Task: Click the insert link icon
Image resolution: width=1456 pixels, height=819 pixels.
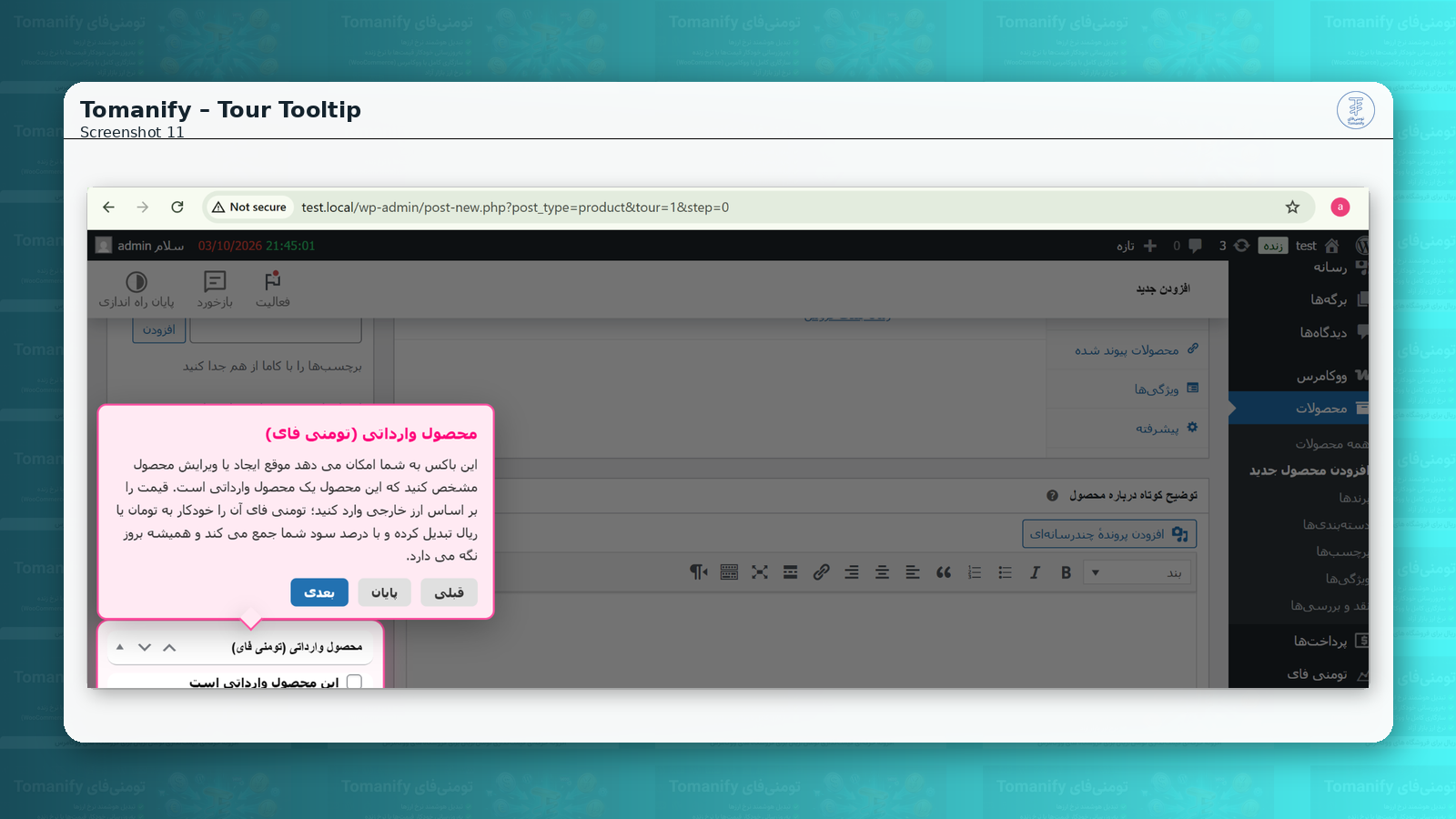Action: (x=821, y=572)
